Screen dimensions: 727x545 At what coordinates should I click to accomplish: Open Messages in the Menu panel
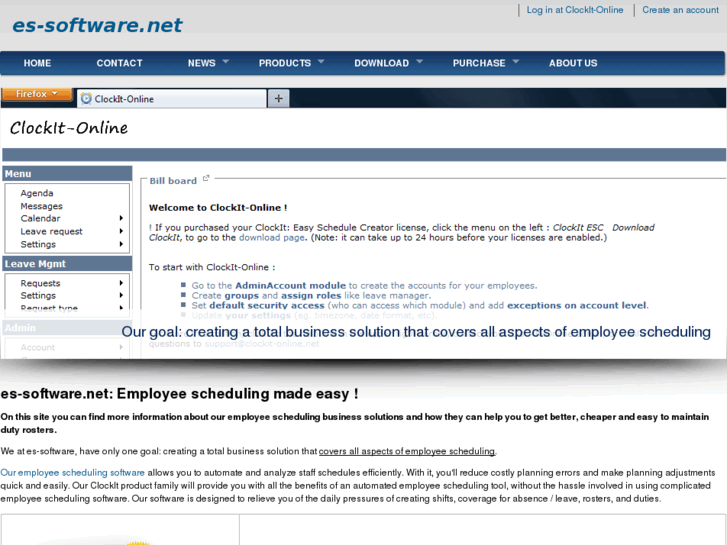[x=41, y=206]
